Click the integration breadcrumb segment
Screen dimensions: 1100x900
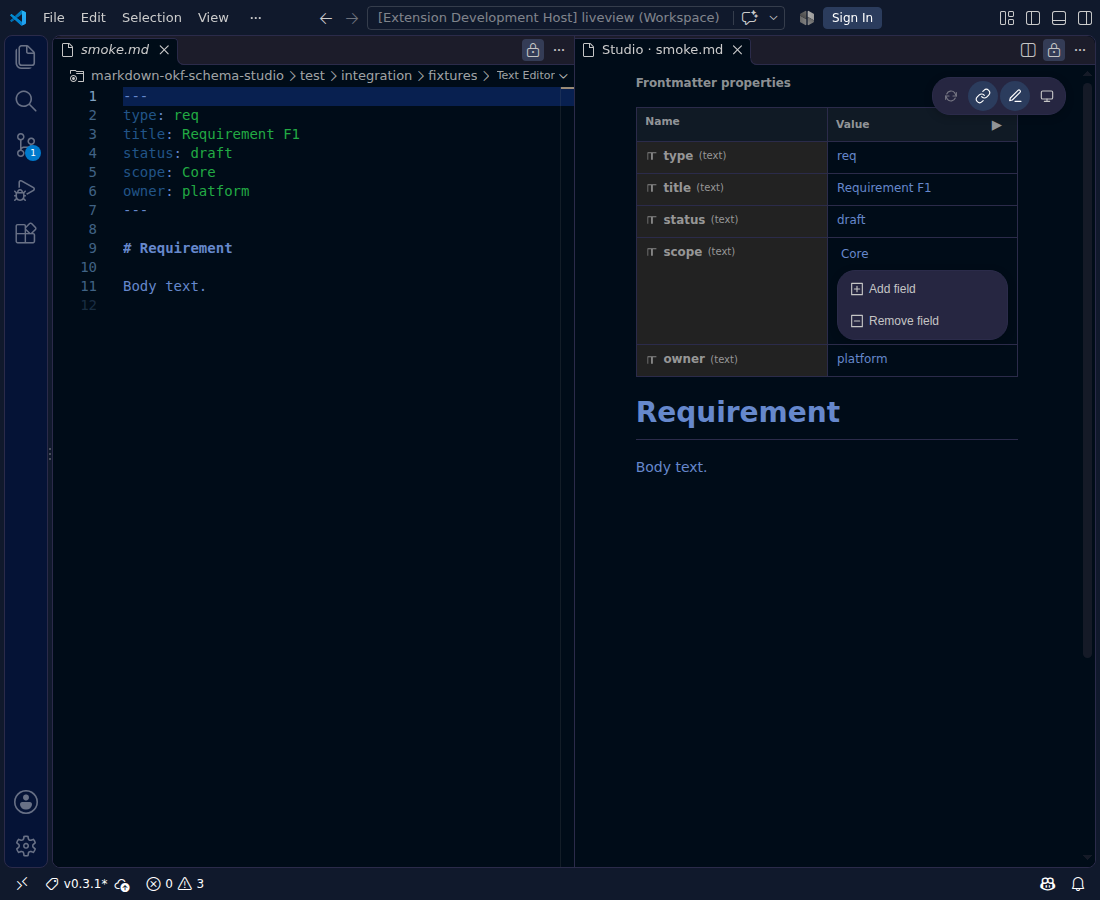[x=376, y=75]
